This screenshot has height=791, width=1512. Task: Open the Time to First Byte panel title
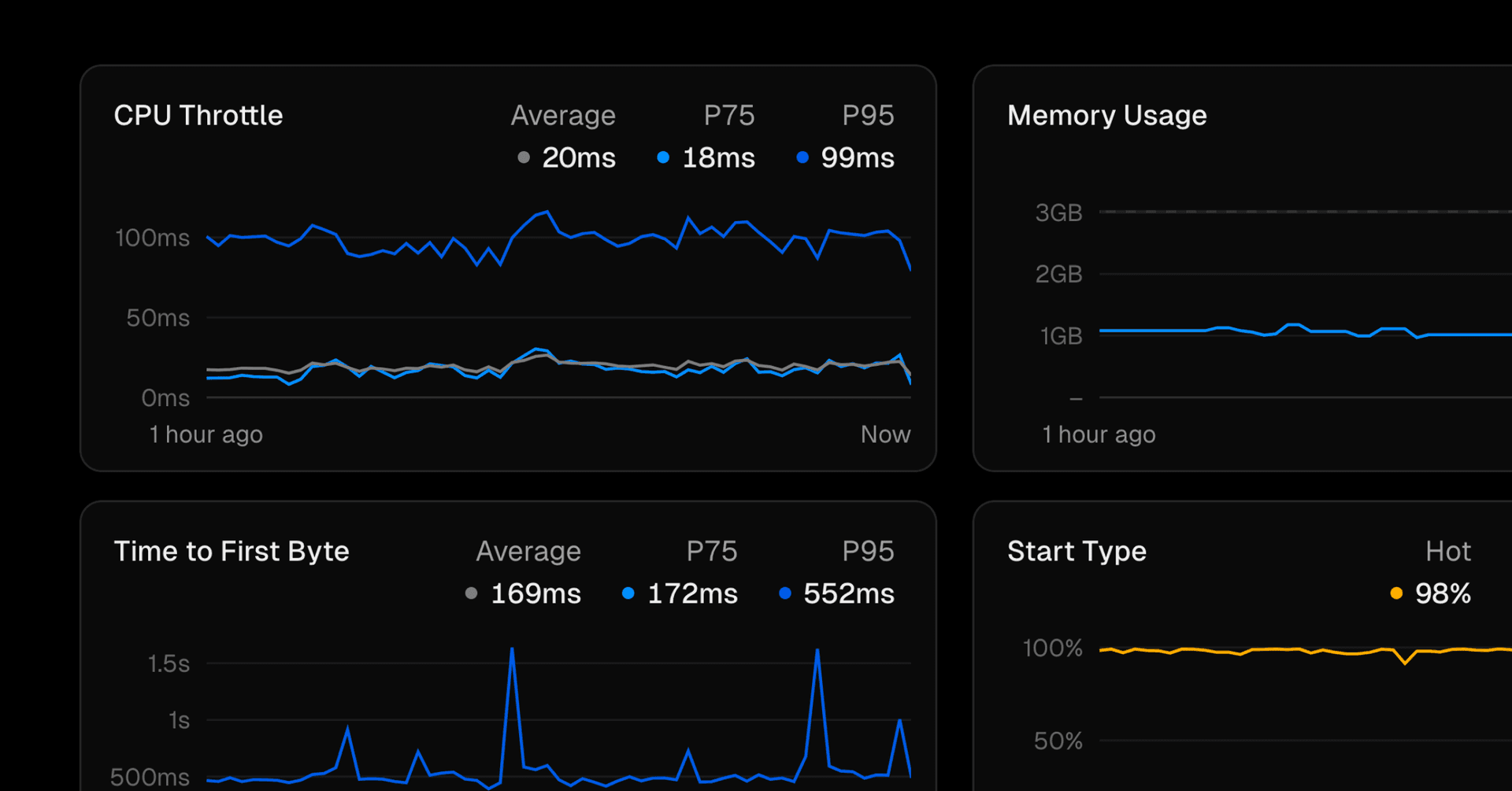pos(232,551)
